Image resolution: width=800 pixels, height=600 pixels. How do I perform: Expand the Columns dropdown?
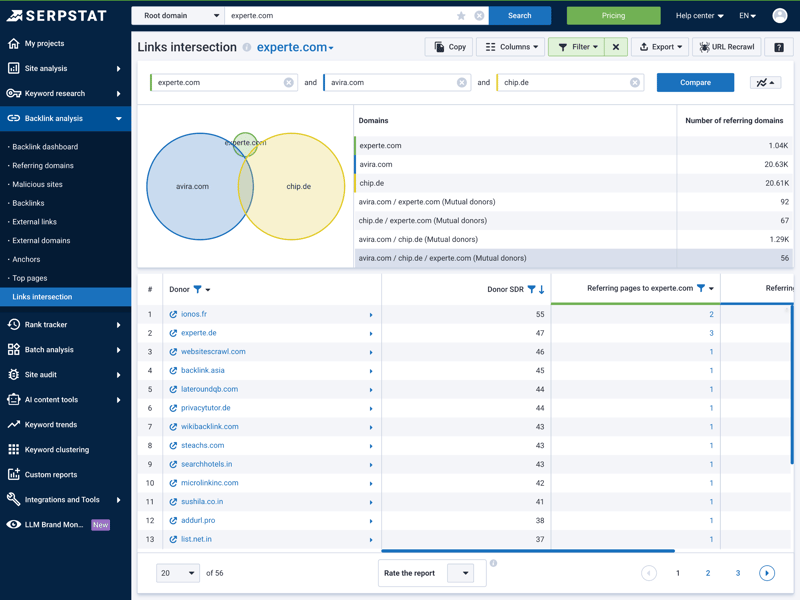click(x=511, y=47)
